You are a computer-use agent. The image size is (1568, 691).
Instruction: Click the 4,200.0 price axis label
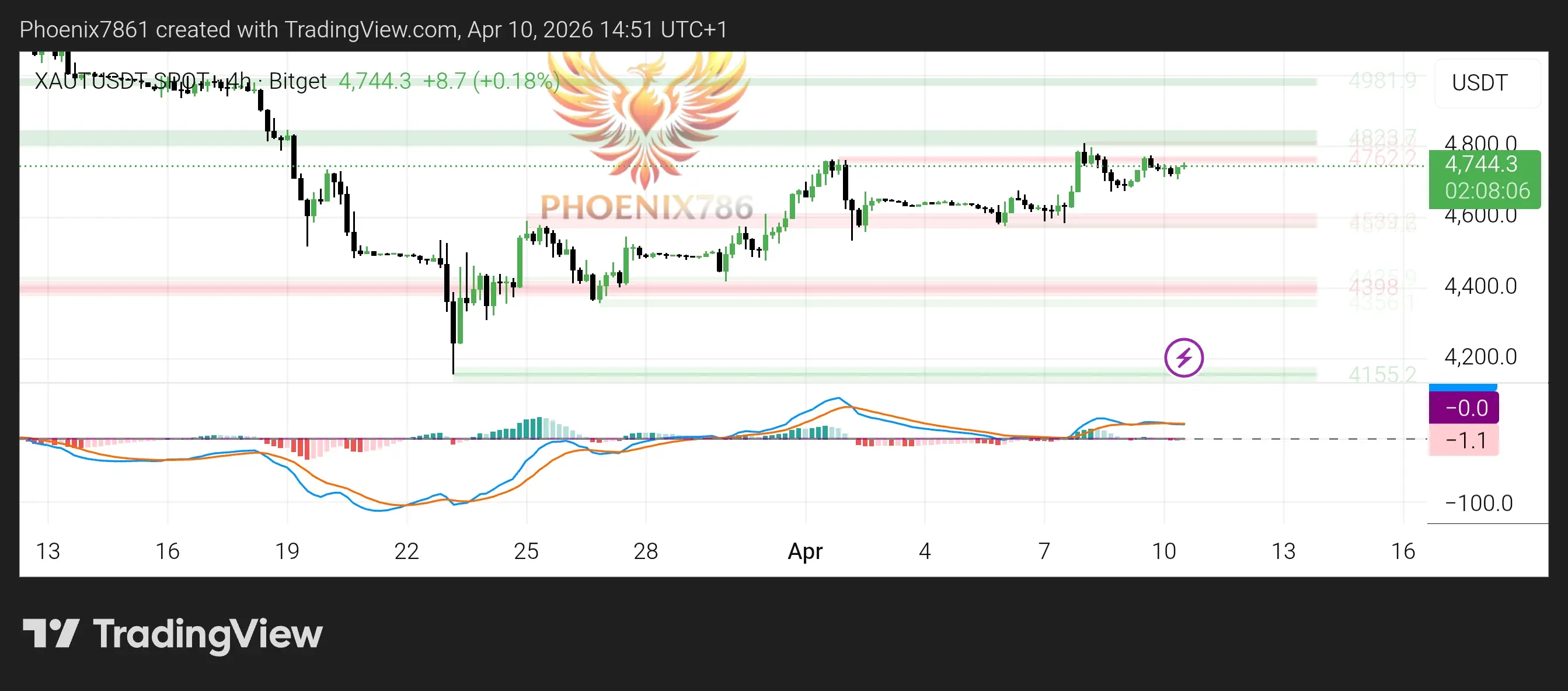pos(1480,357)
